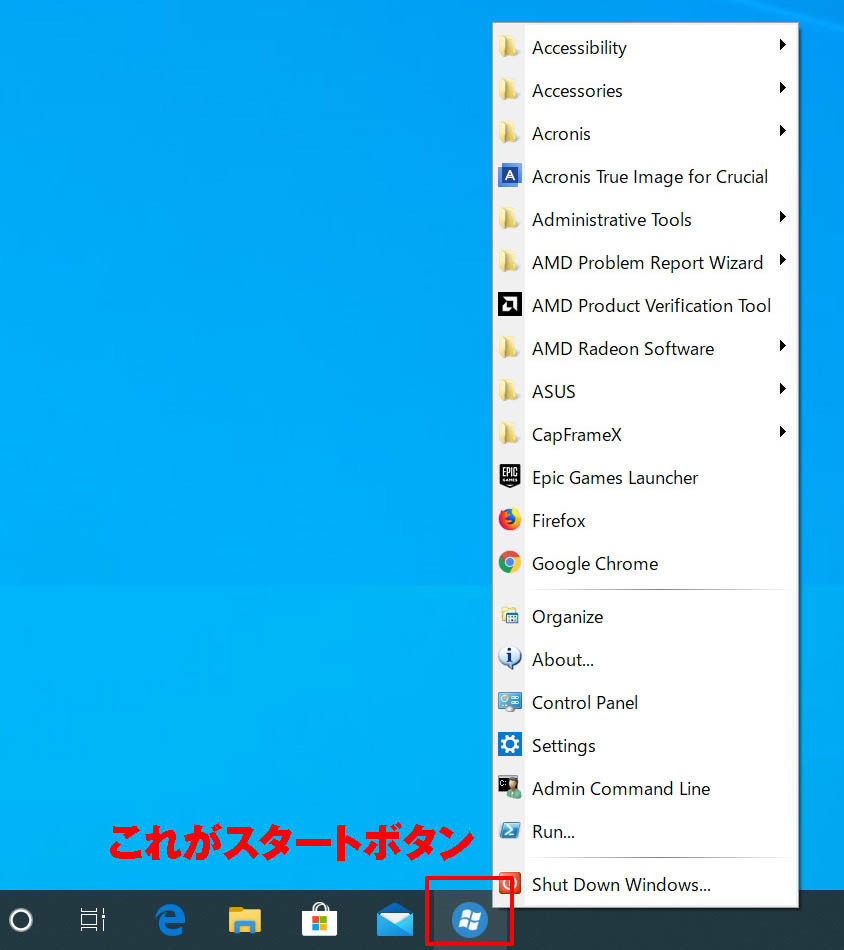
Task: Open the Mail app from taskbar
Action: 394,920
